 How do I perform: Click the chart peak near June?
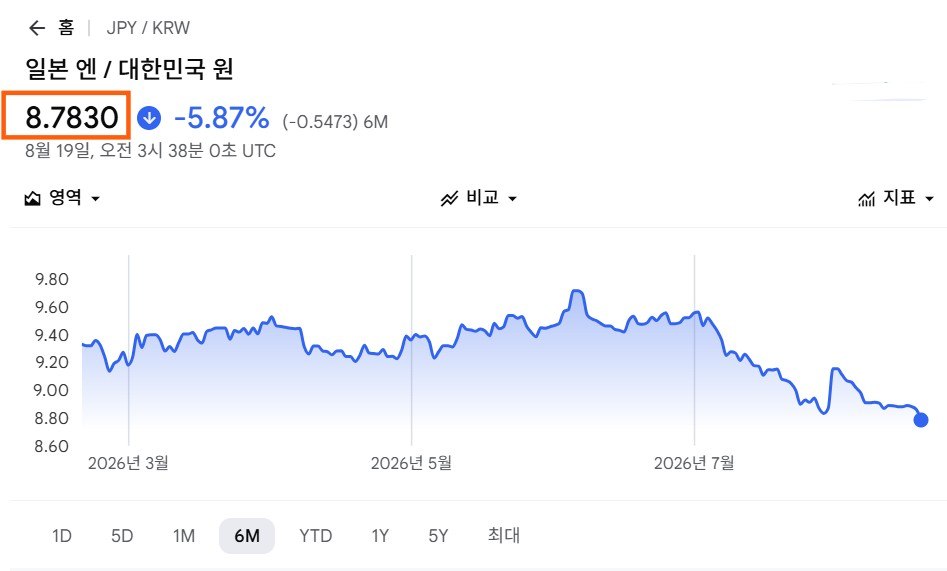tap(577, 291)
